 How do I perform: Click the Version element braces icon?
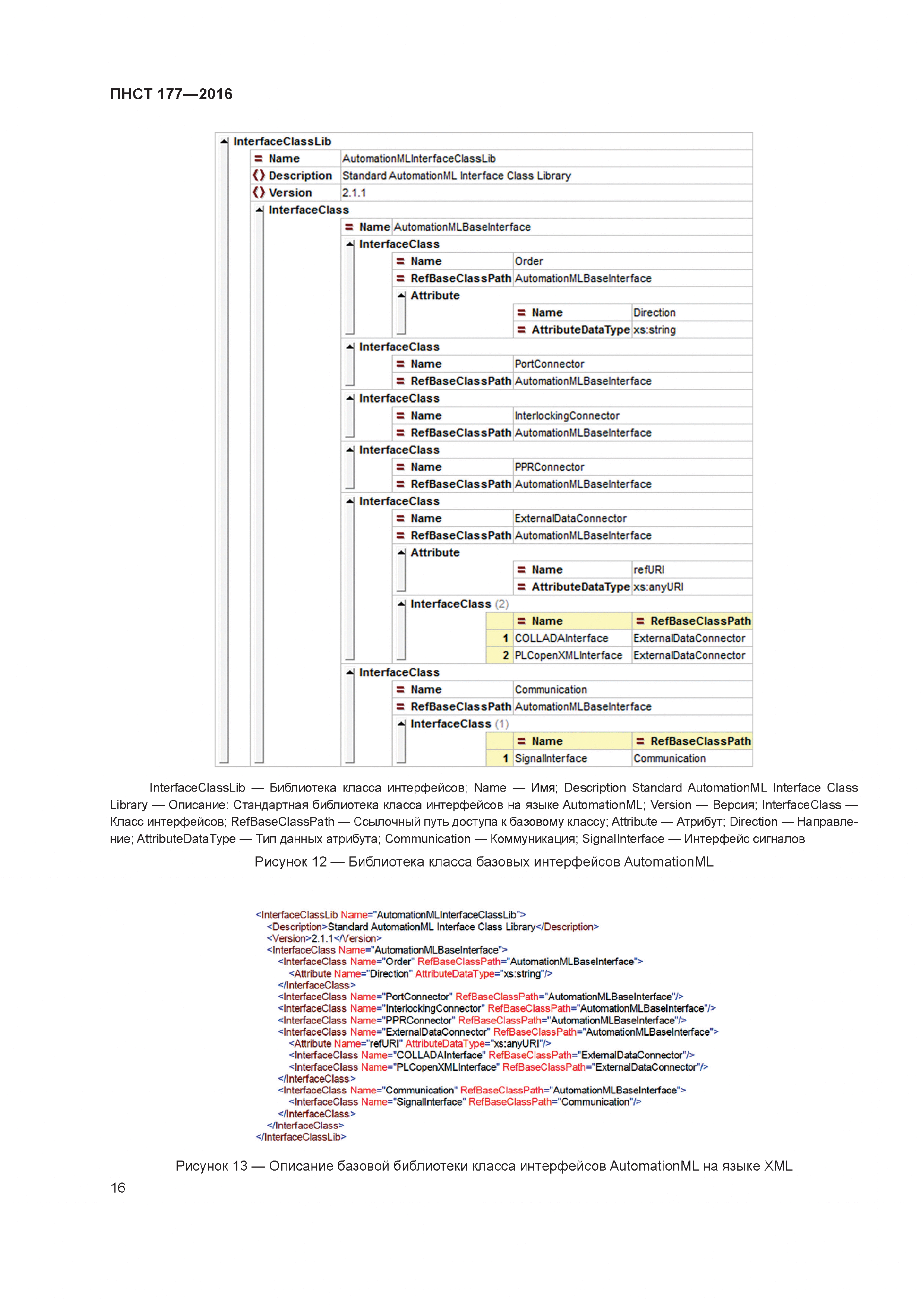tap(259, 192)
